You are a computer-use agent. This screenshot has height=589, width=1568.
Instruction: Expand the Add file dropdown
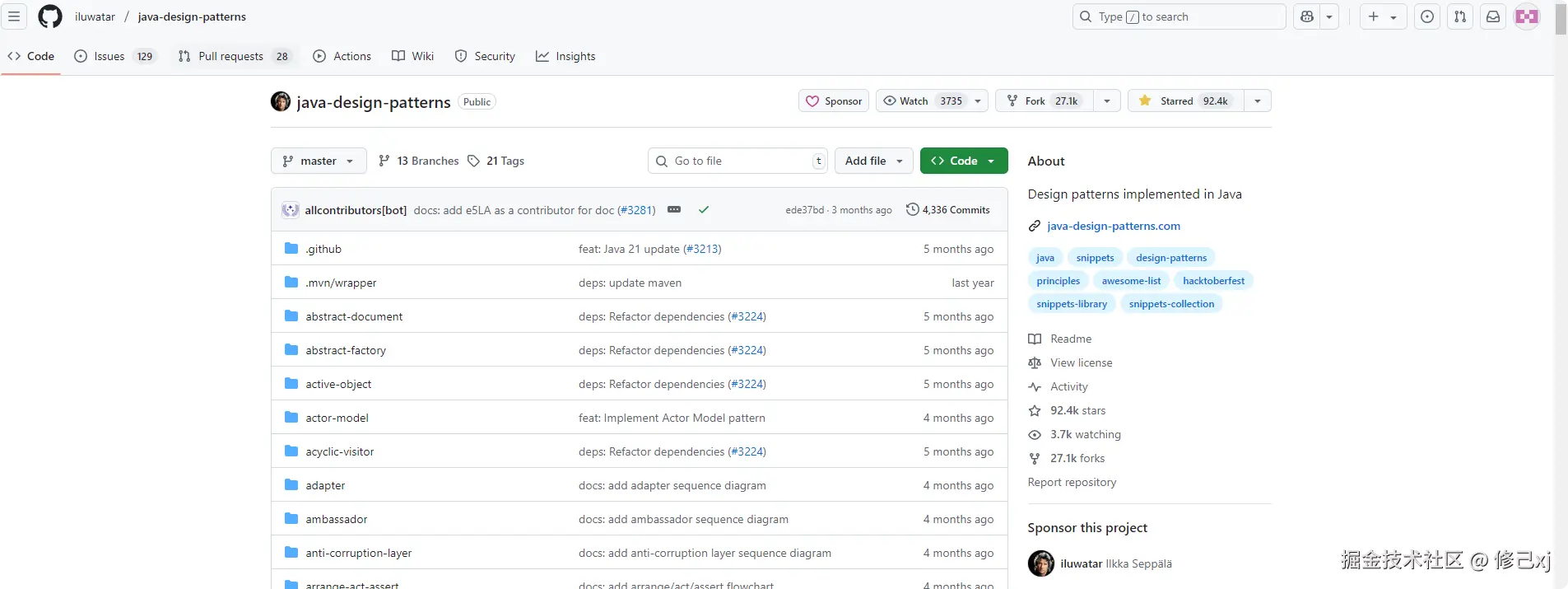point(874,161)
